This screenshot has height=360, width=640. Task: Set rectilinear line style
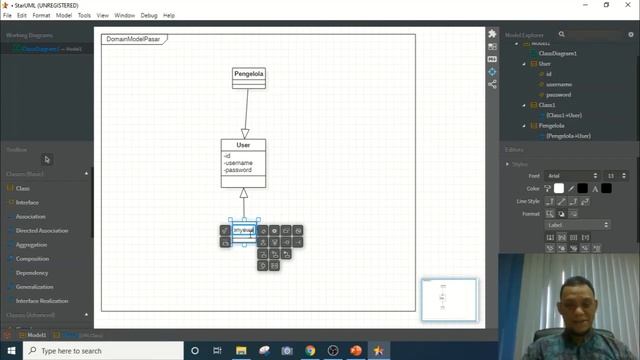[x=550, y=201]
